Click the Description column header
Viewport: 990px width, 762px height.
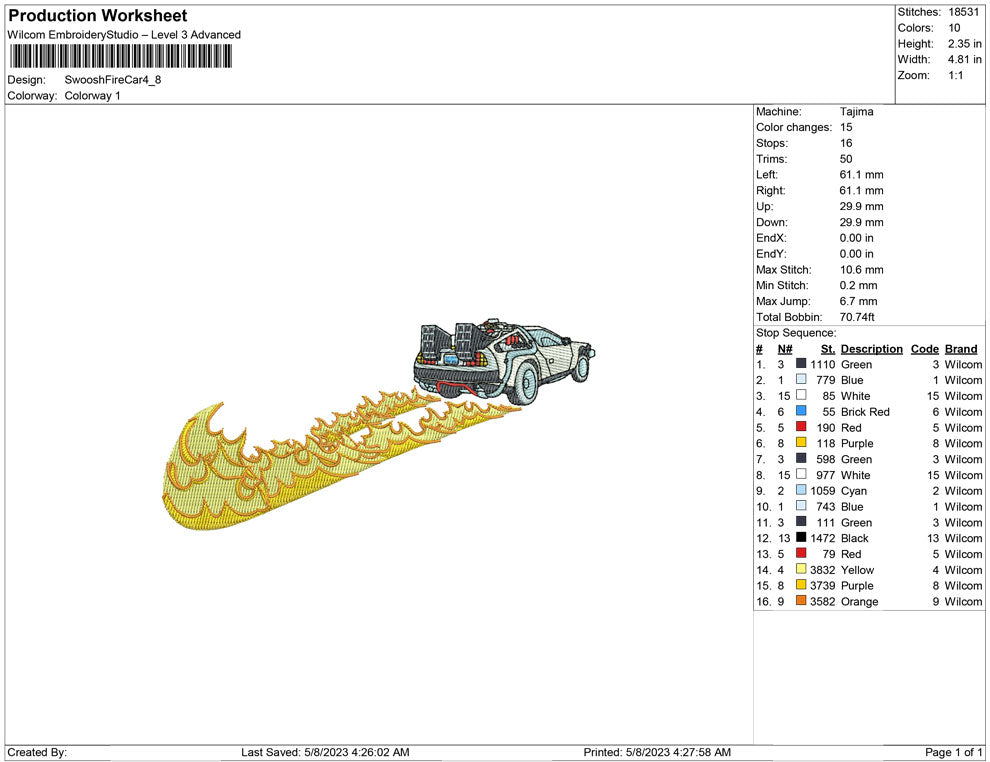click(x=871, y=349)
